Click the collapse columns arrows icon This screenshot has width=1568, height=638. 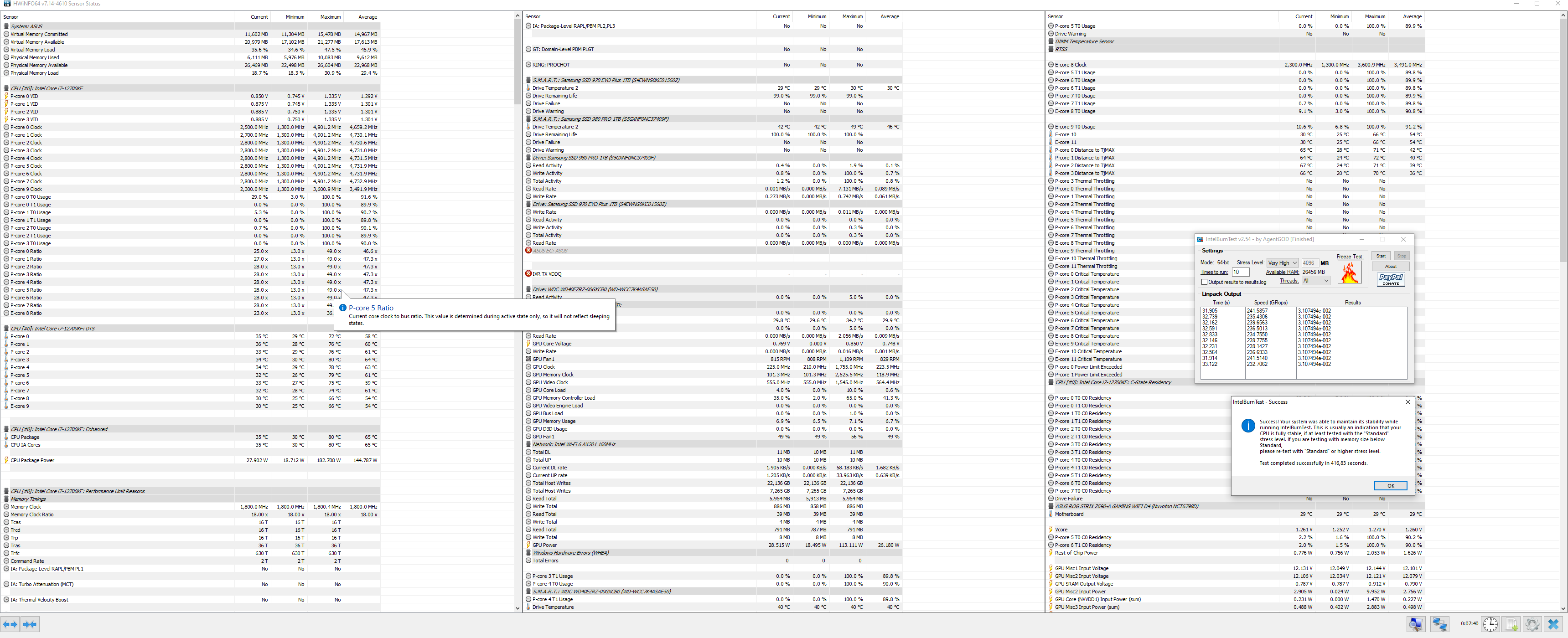pos(30,624)
